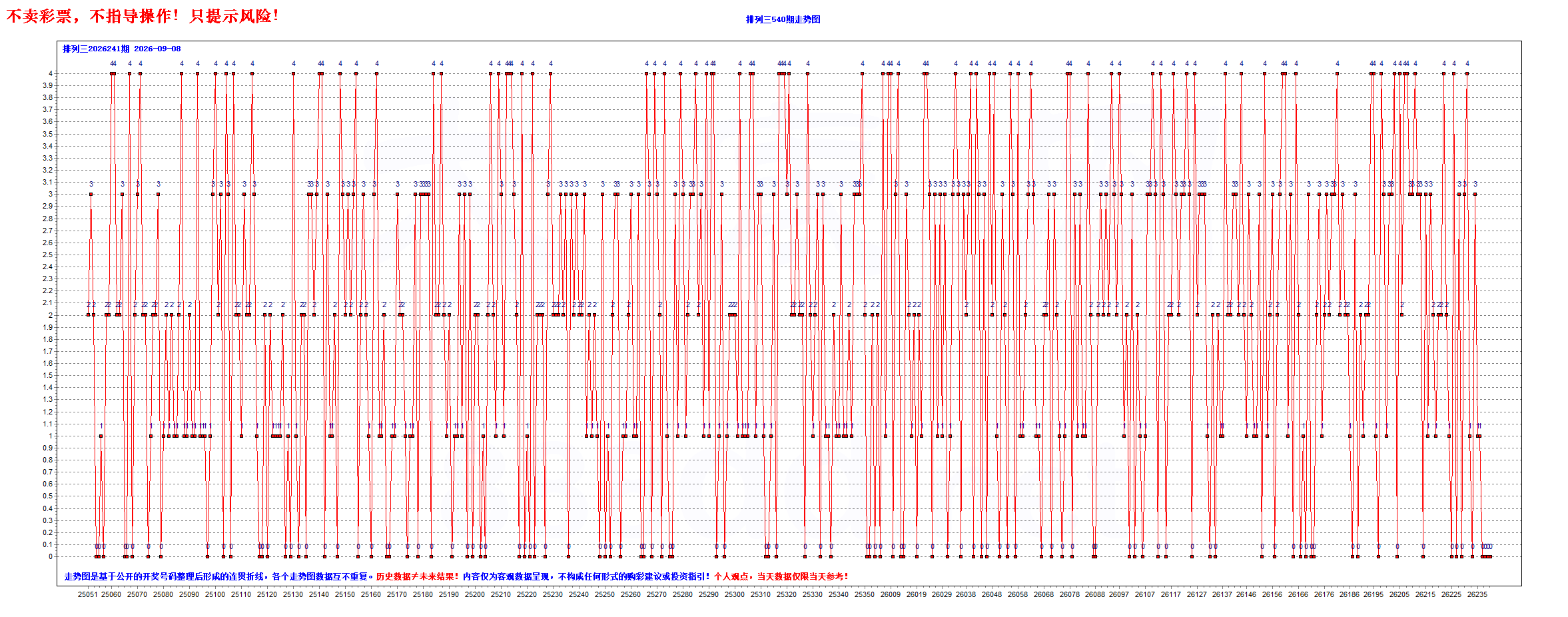
Task: Select the x-axis period label 26225
Action: point(1451,594)
